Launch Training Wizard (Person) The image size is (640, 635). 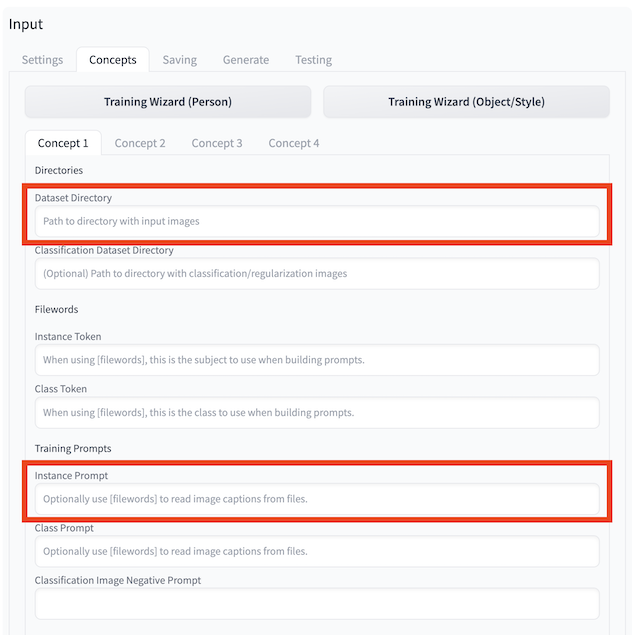168,102
